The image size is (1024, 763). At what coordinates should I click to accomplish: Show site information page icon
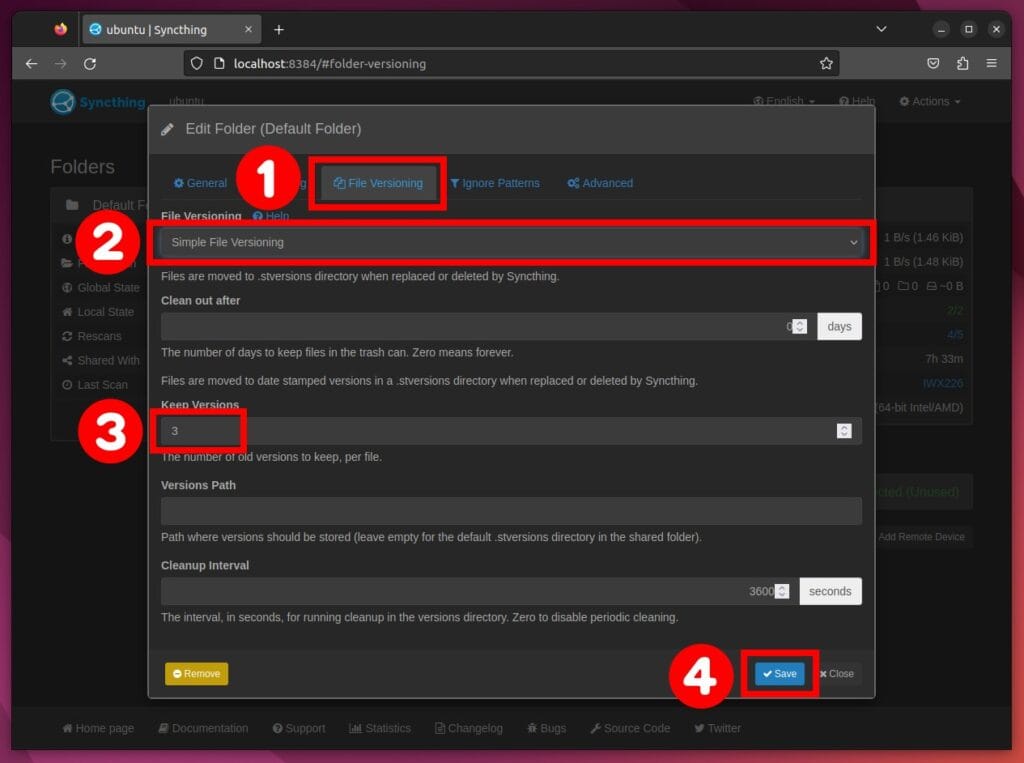coord(219,63)
